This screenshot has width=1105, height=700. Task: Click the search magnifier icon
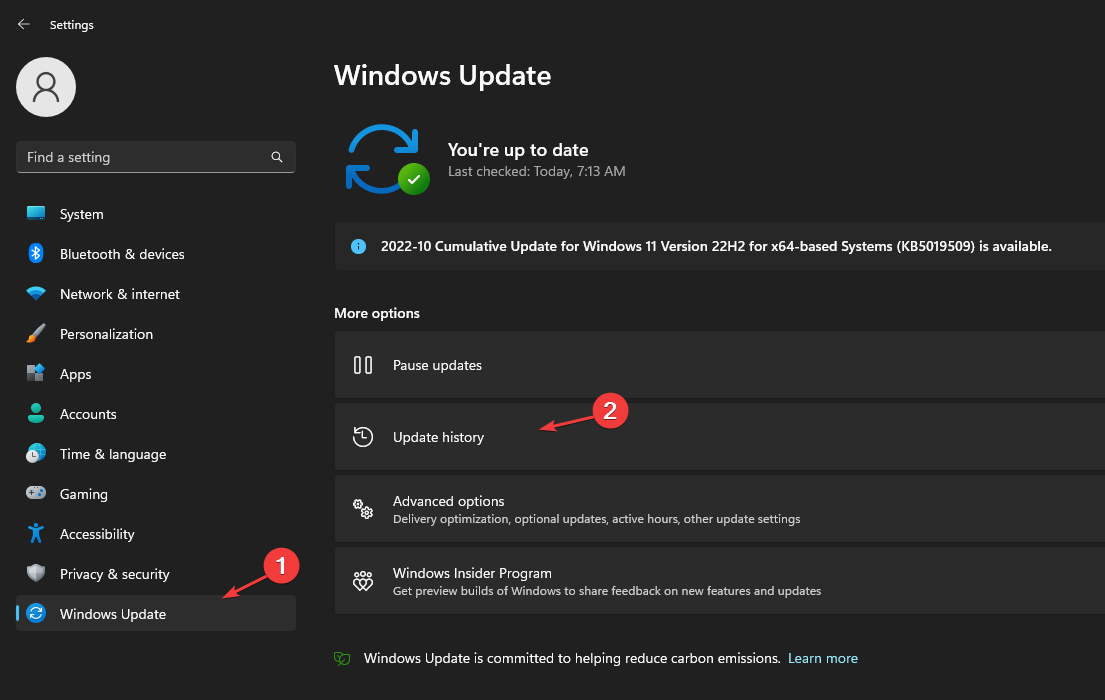click(277, 157)
